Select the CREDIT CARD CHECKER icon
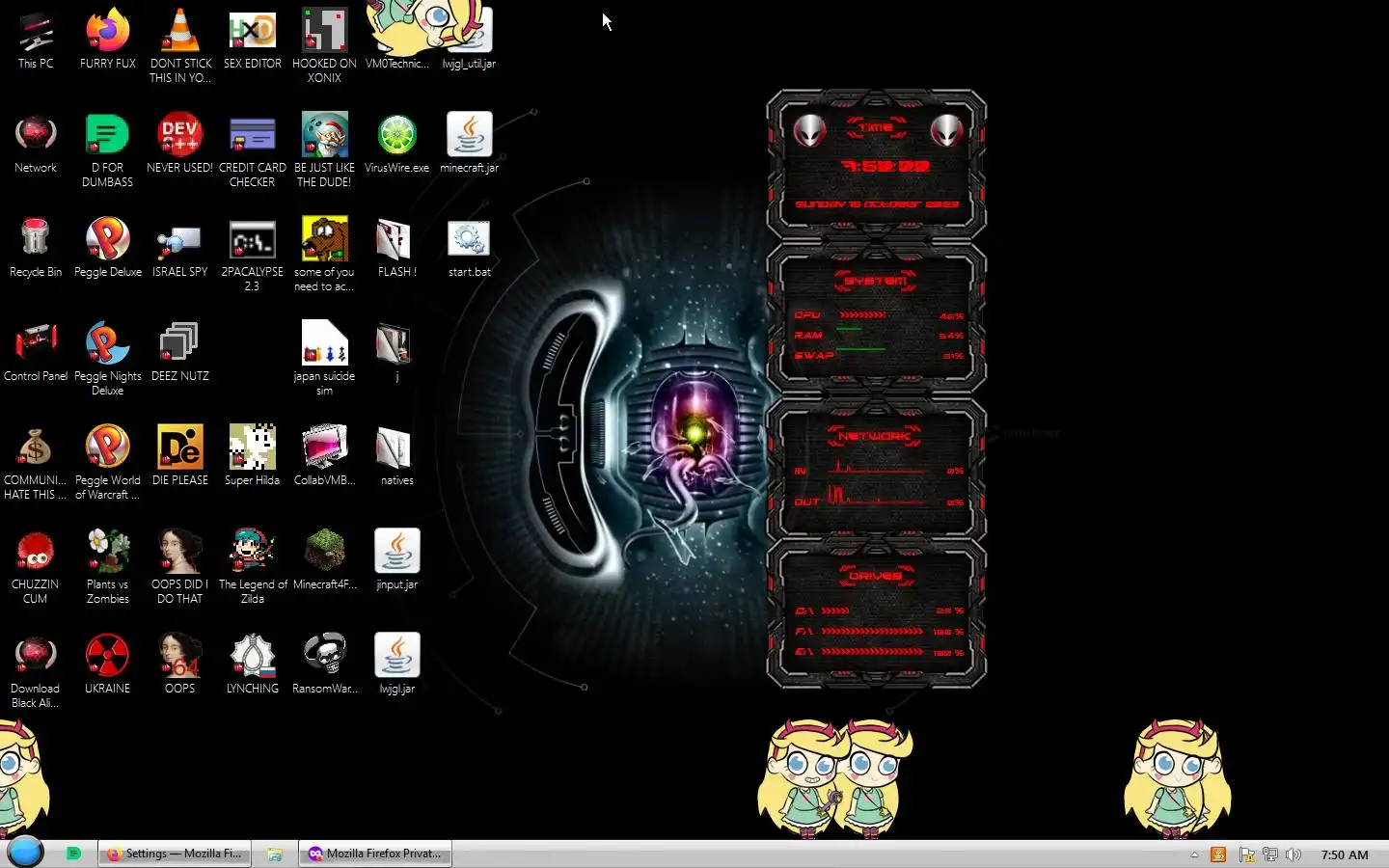Image resolution: width=1389 pixels, height=868 pixels. click(253, 149)
